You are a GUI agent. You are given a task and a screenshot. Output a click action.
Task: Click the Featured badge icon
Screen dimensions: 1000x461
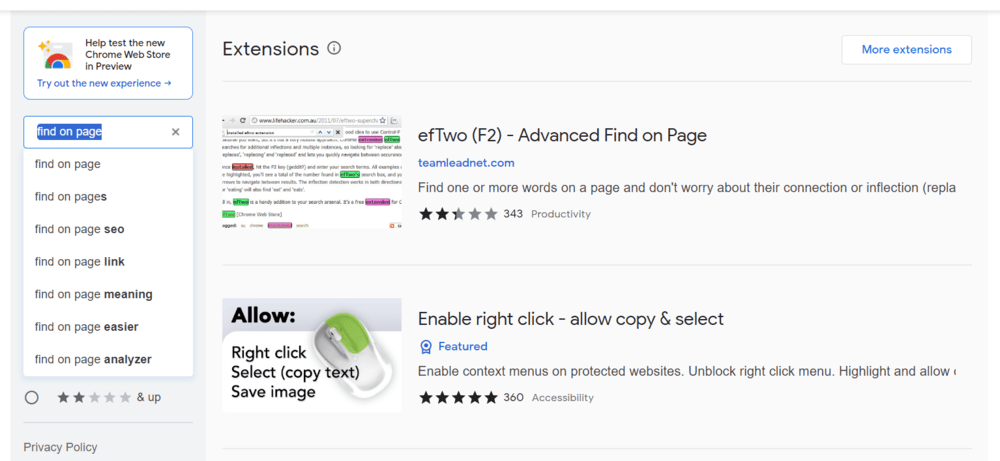coord(426,346)
